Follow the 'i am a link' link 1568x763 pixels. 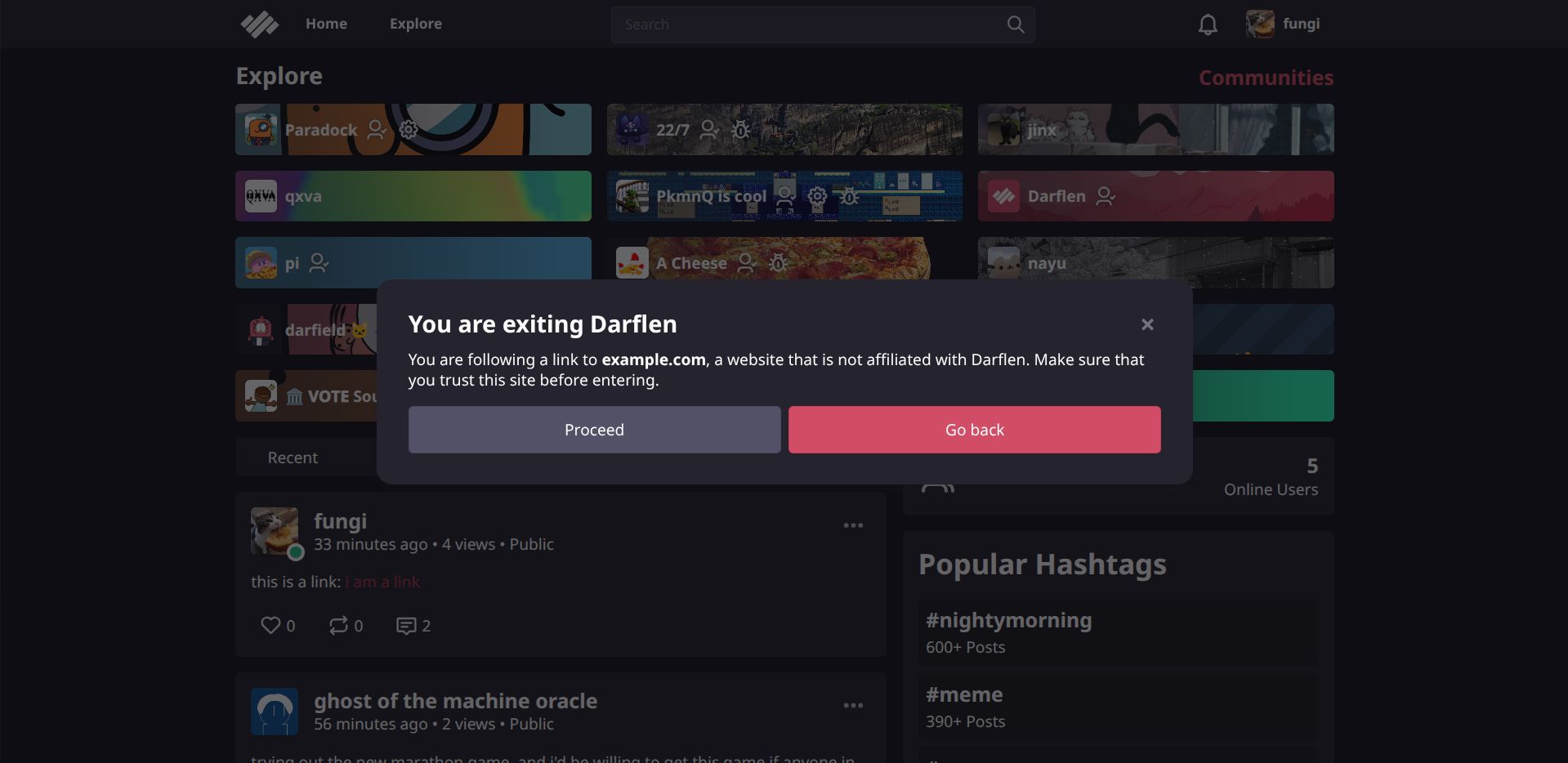pyautogui.click(x=382, y=582)
